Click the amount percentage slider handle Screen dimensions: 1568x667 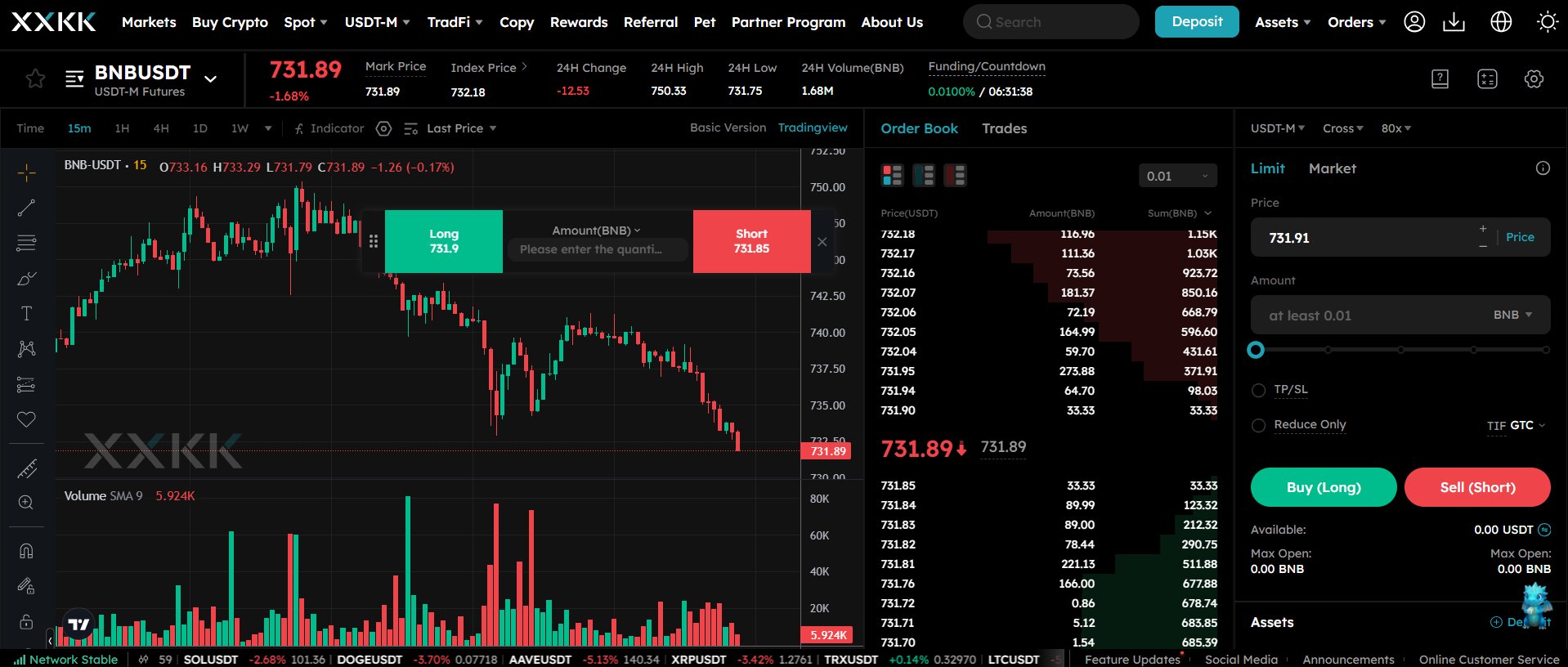(1256, 350)
